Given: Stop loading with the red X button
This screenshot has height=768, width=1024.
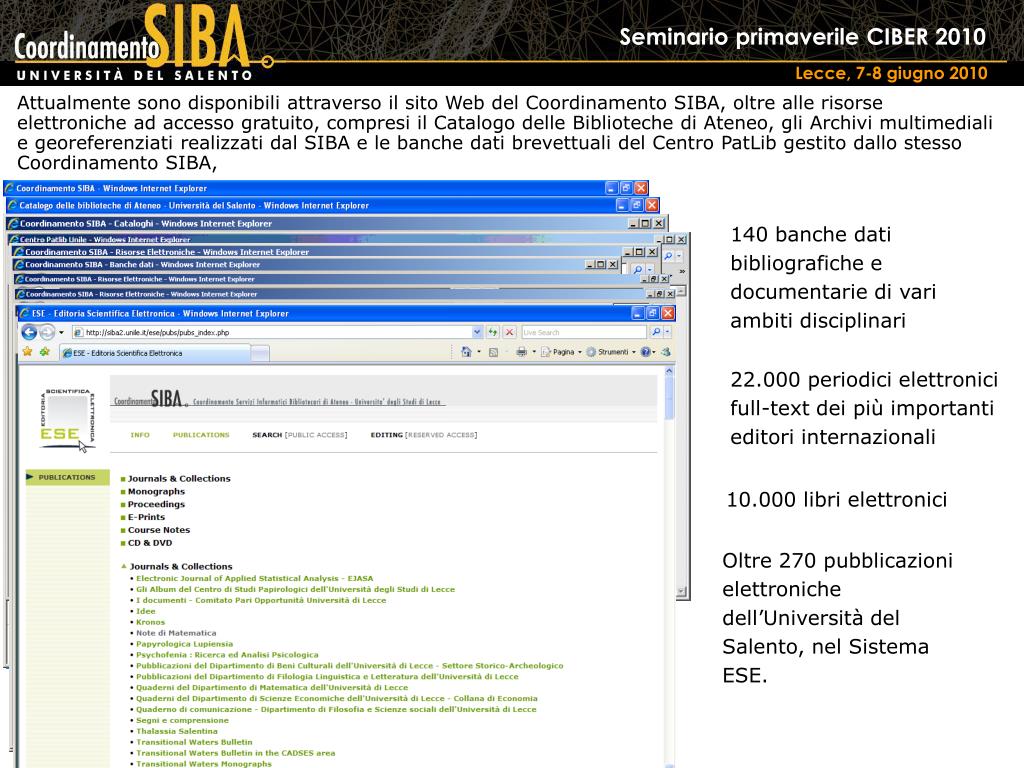Looking at the screenshot, I should point(509,332).
